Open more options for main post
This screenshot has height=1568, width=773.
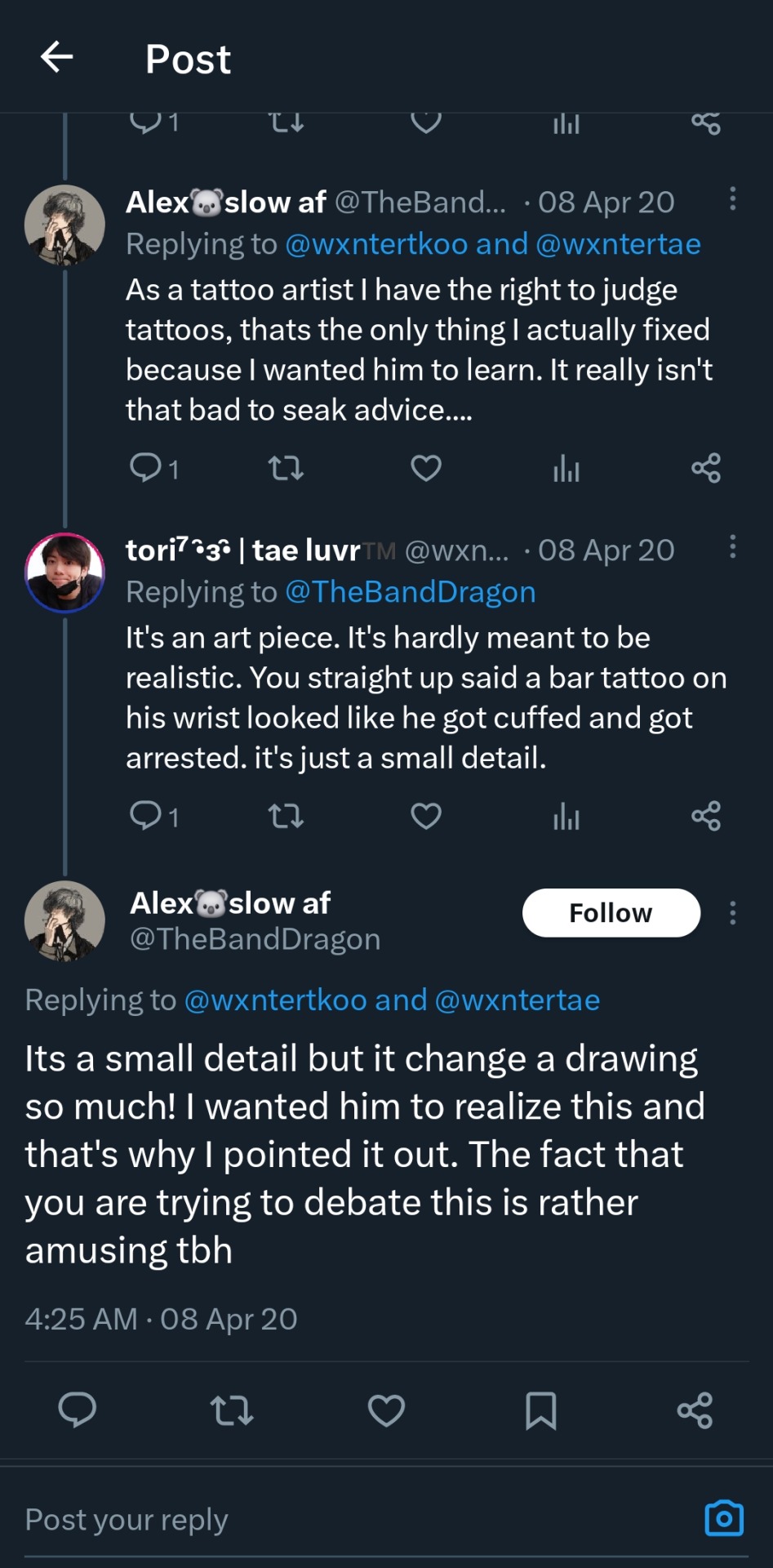[x=732, y=912]
